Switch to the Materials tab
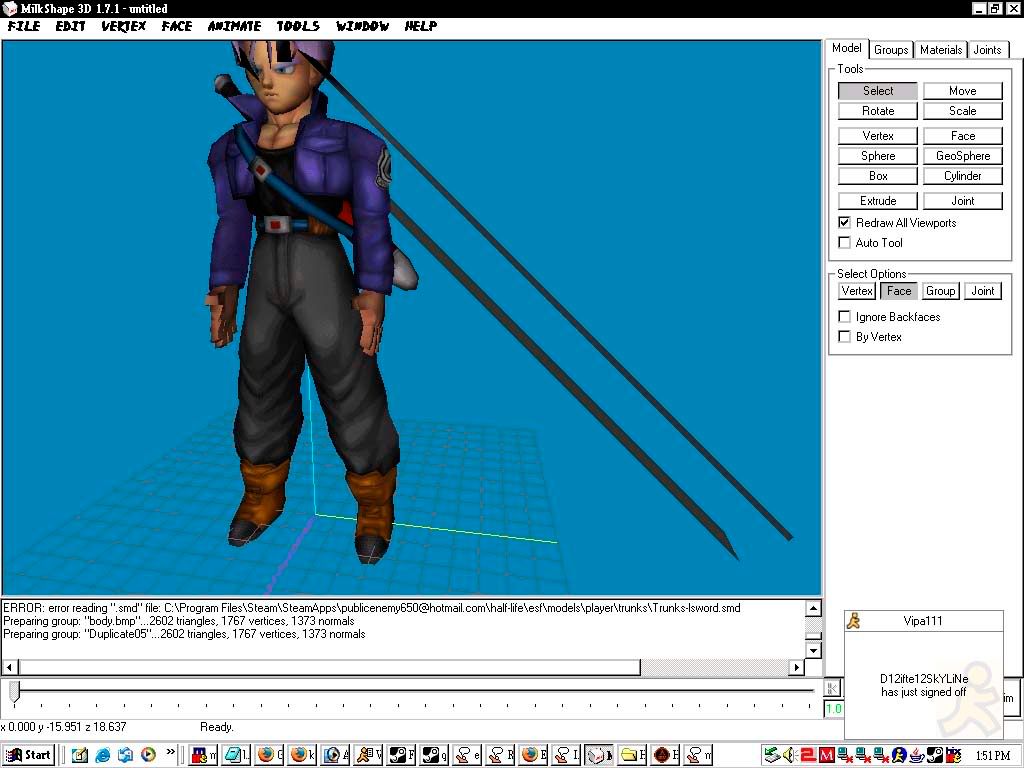 (940, 50)
